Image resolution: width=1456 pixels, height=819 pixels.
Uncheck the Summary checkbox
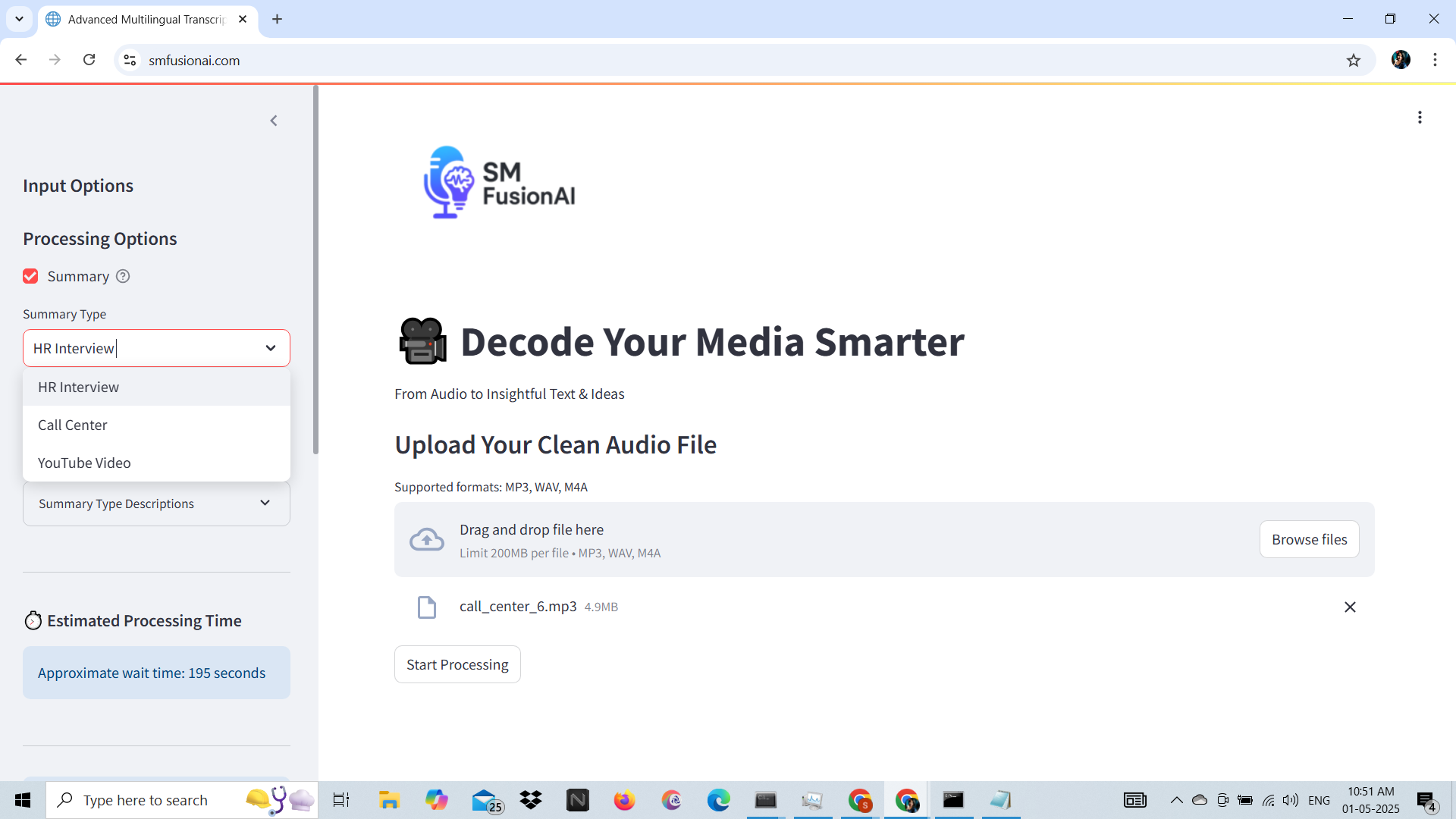tap(30, 277)
